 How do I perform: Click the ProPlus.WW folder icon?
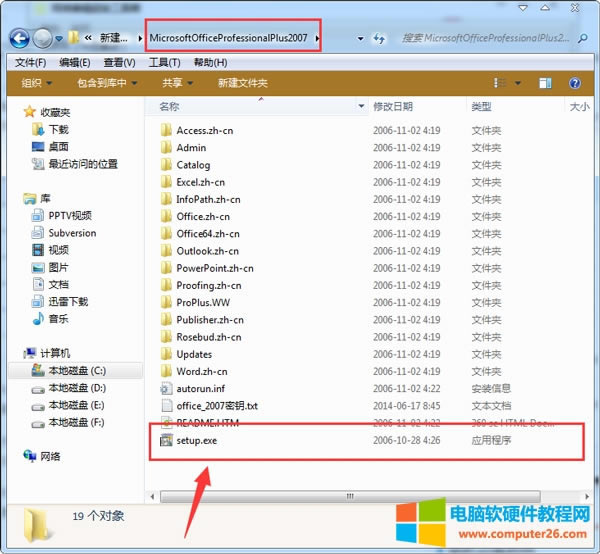click(166, 302)
